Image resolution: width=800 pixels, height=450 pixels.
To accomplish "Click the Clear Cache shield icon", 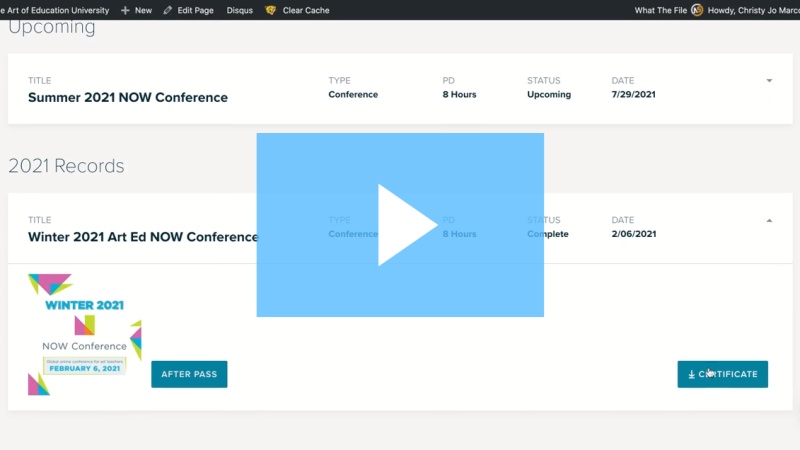I will [x=270, y=10].
